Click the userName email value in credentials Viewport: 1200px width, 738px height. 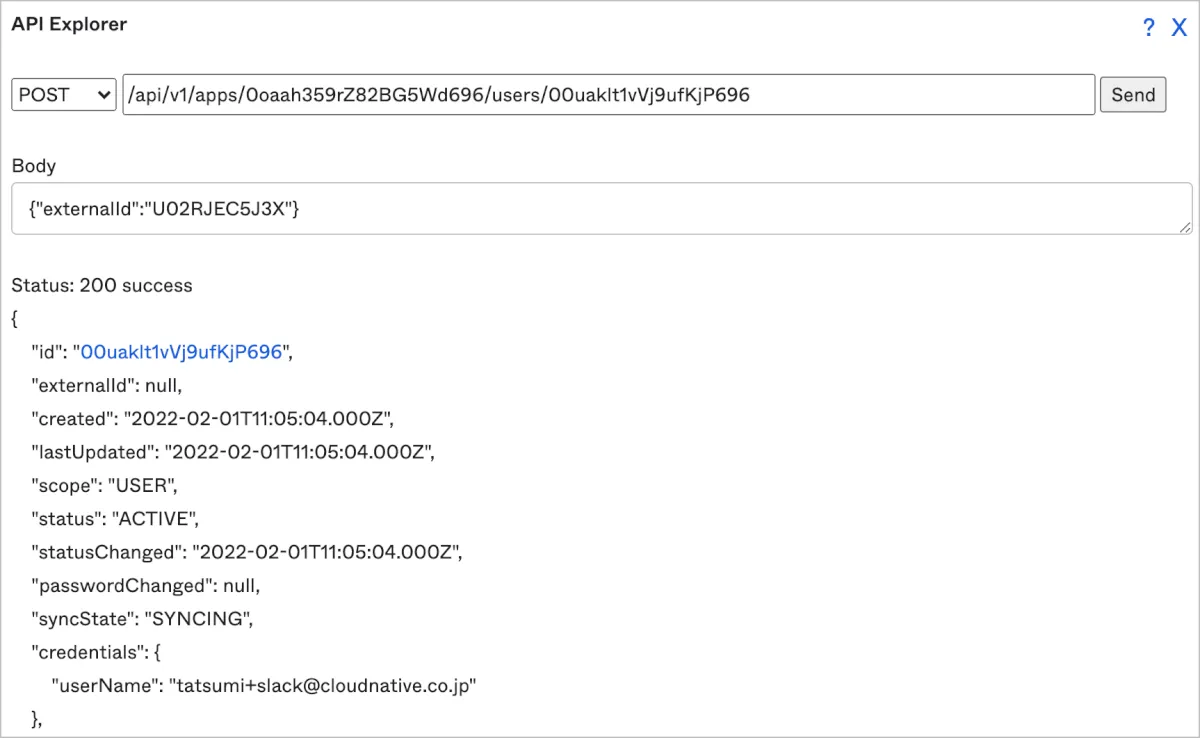pos(323,686)
